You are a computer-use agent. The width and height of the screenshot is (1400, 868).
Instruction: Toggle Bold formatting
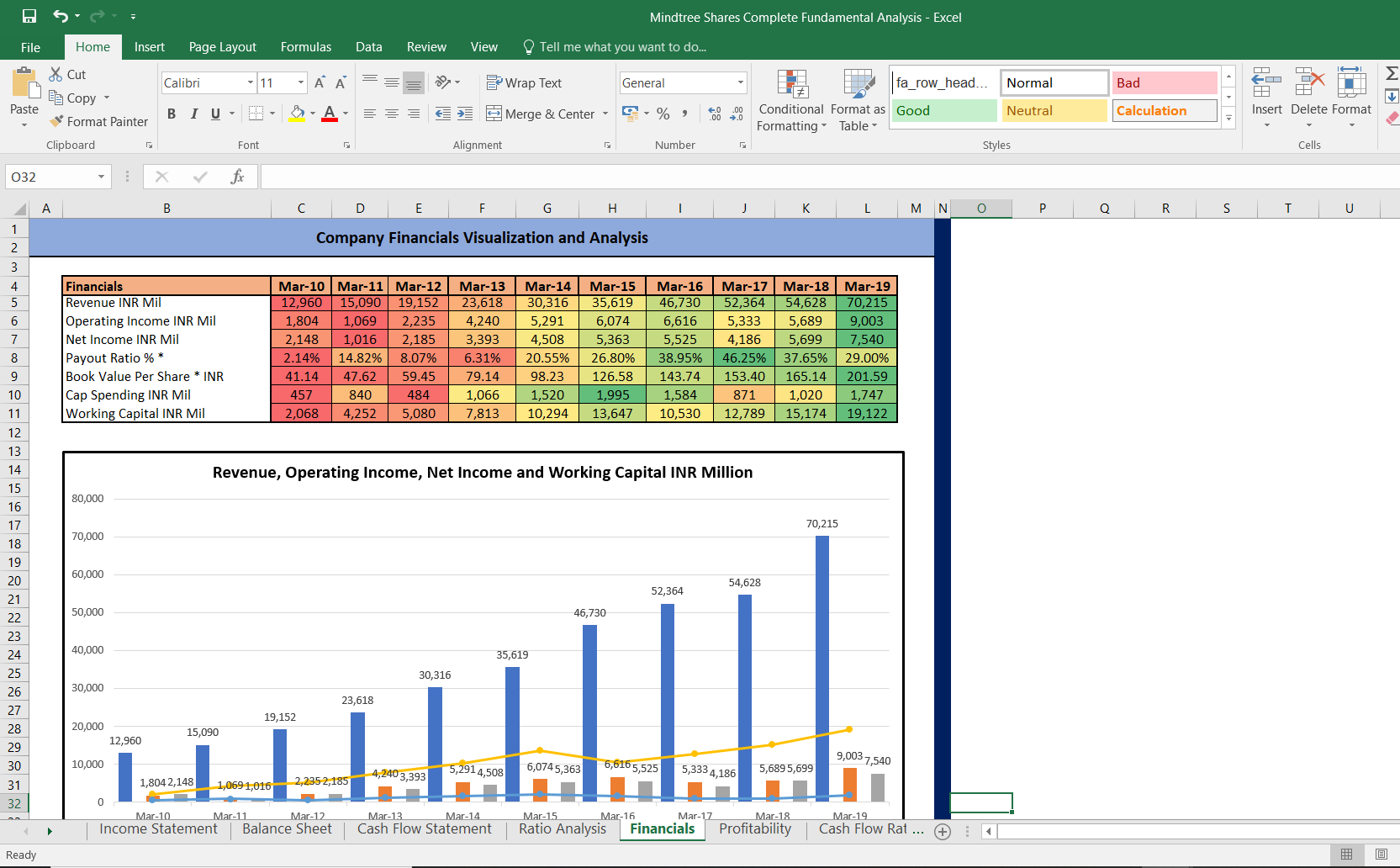172,114
